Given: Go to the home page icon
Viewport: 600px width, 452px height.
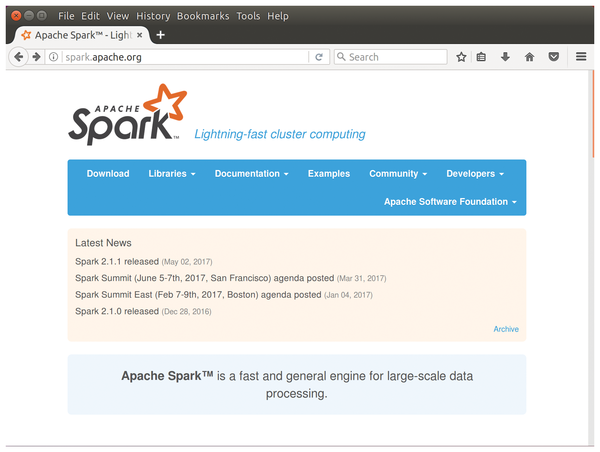Looking at the screenshot, I should [529, 57].
